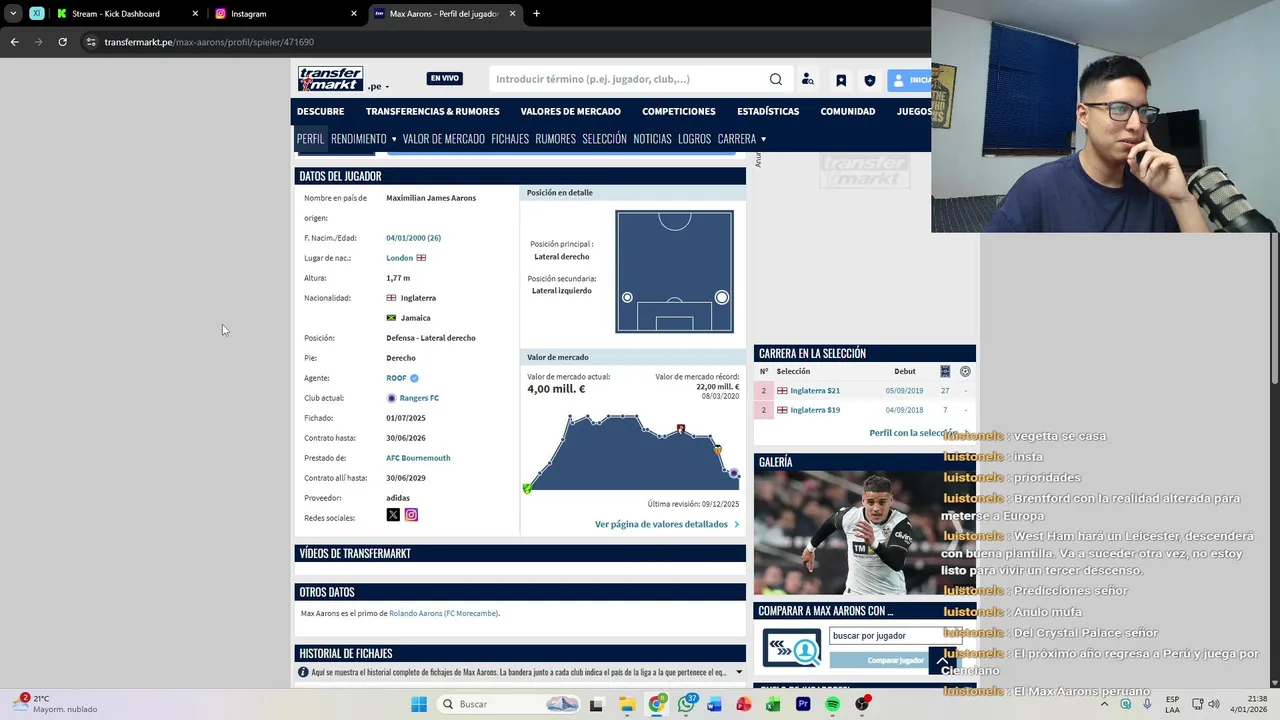Expand the RENDIMIENTO submenu arrow
The width and height of the screenshot is (1280, 720).
tap(394, 139)
